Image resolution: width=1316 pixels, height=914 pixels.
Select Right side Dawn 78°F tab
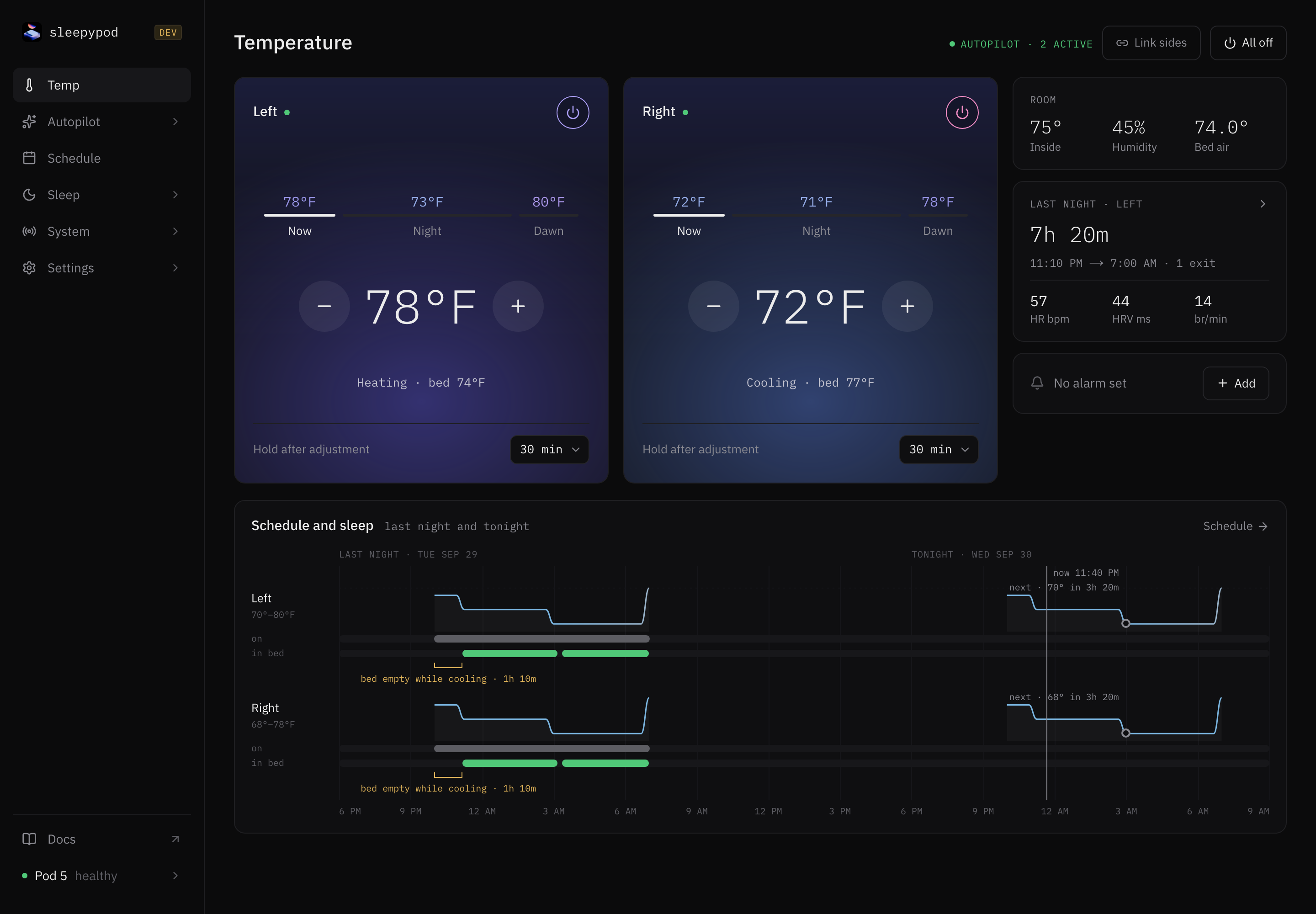click(x=938, y=216)
